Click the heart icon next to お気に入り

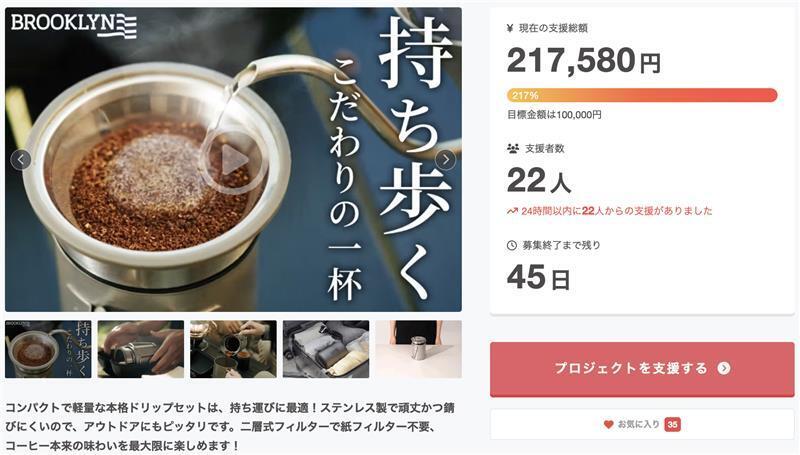click(608, 424)
